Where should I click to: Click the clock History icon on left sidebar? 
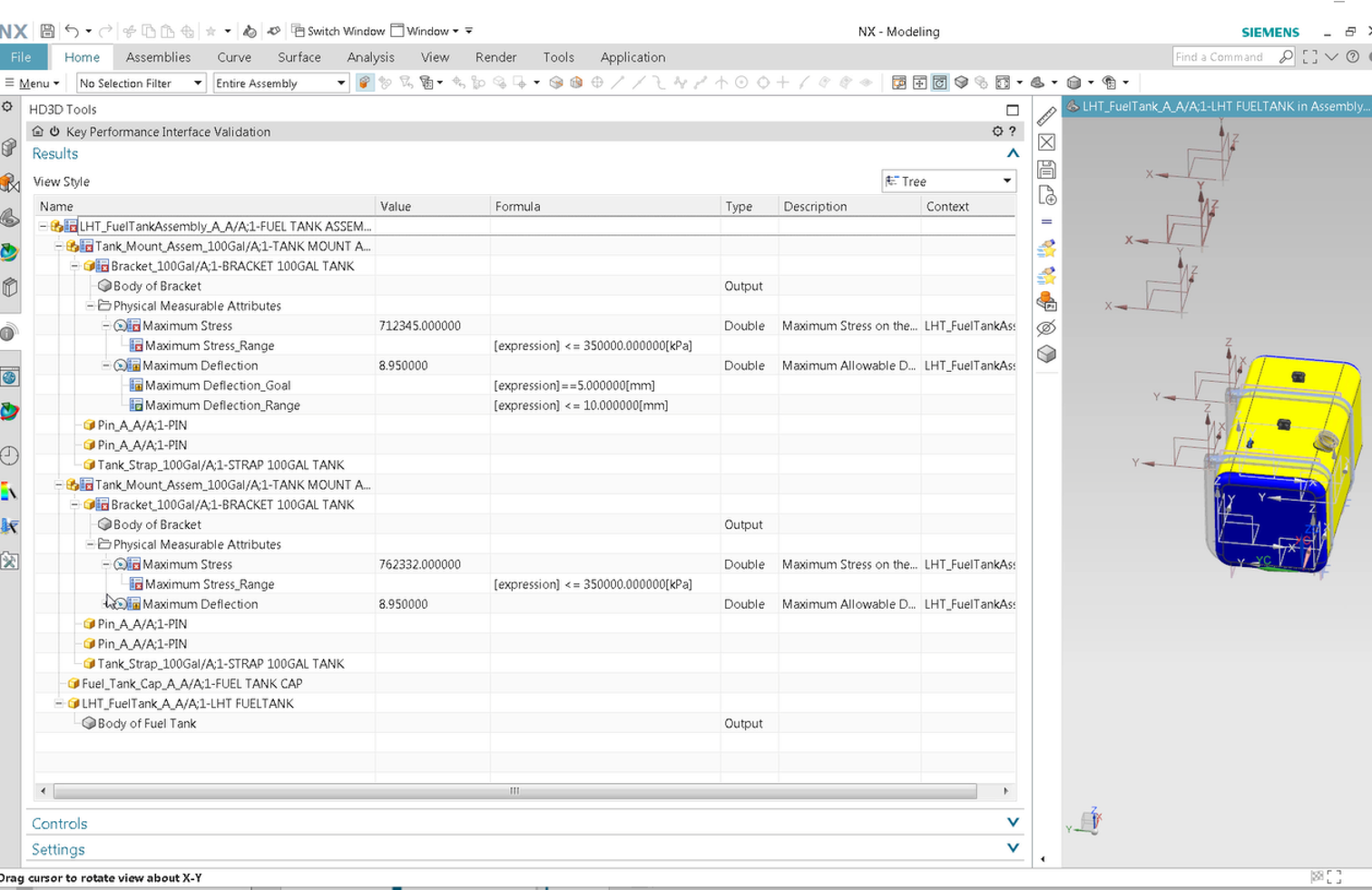(11, 456)
